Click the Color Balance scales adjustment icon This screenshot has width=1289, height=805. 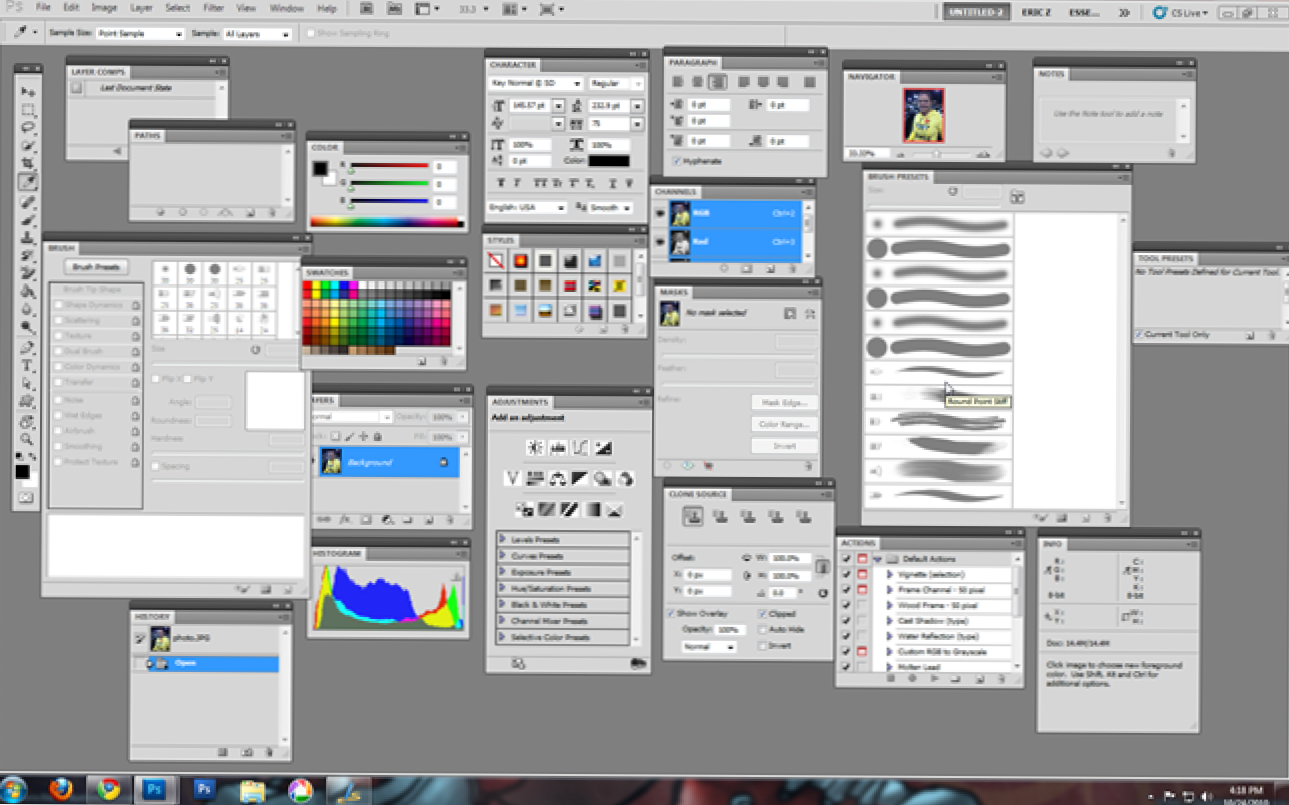click(x=558, y=478)
